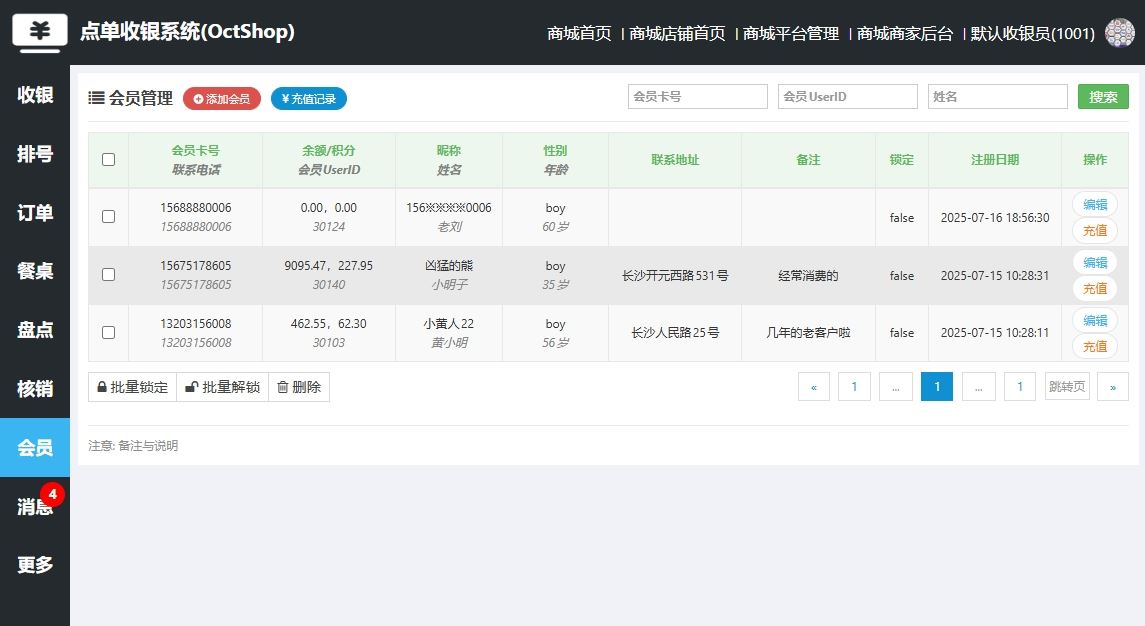The height and width of the screenshot is (626, 1145).
Task: Click date 2025-07-16 18:56:30
Action: tap(995, 218)
